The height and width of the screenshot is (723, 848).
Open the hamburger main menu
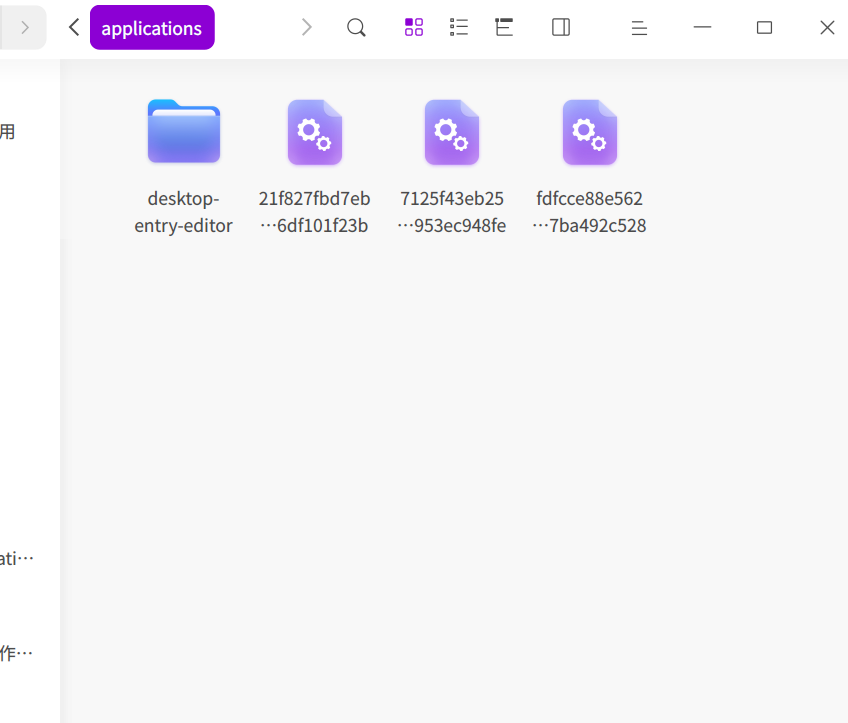[x=639, y=28]
